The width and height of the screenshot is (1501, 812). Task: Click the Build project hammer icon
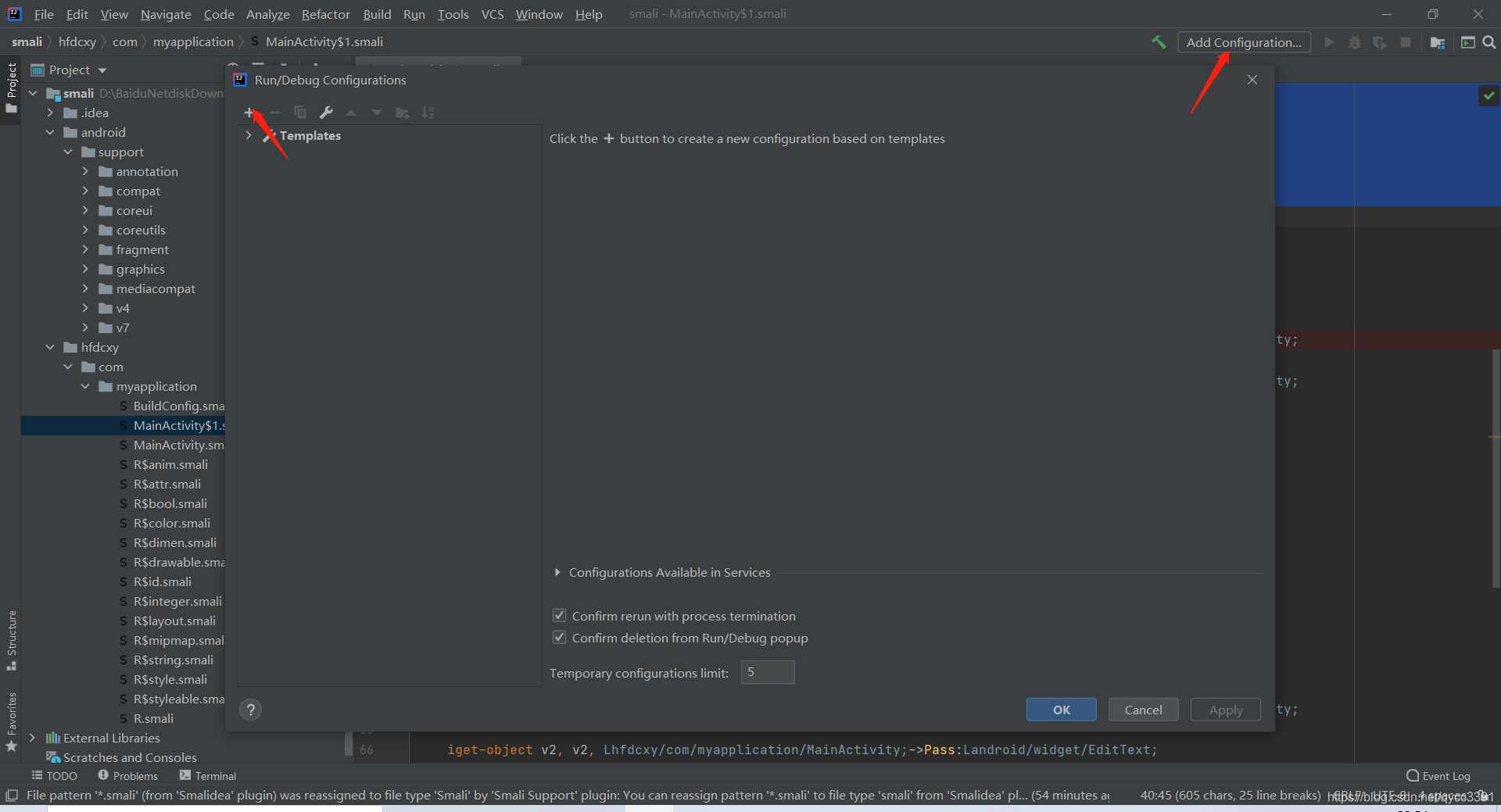pyautogui.click(x=1159, y=42)
